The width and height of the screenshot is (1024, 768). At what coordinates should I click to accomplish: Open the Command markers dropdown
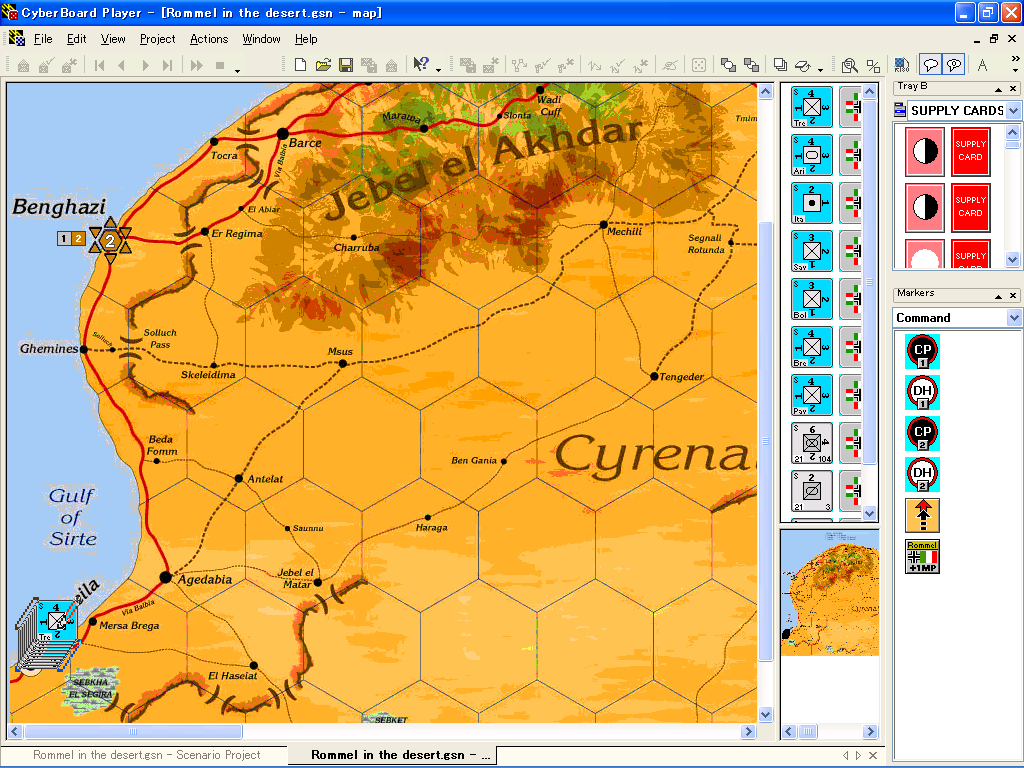1013,318
